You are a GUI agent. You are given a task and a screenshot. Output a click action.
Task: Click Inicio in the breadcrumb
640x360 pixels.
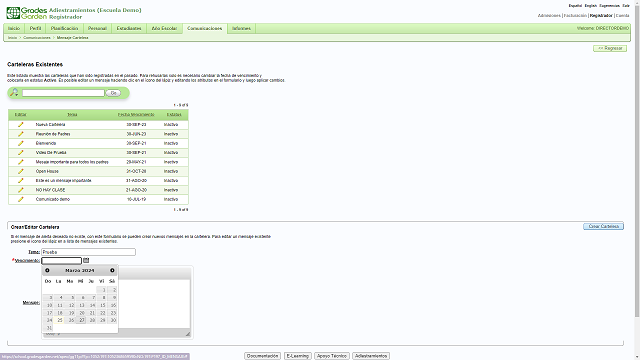(x=12, y=38)
